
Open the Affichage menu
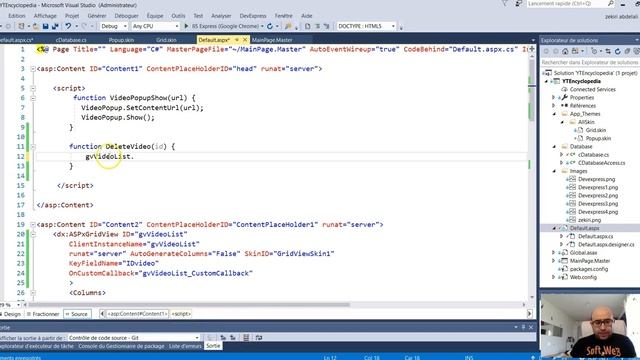tap(45, 16)
